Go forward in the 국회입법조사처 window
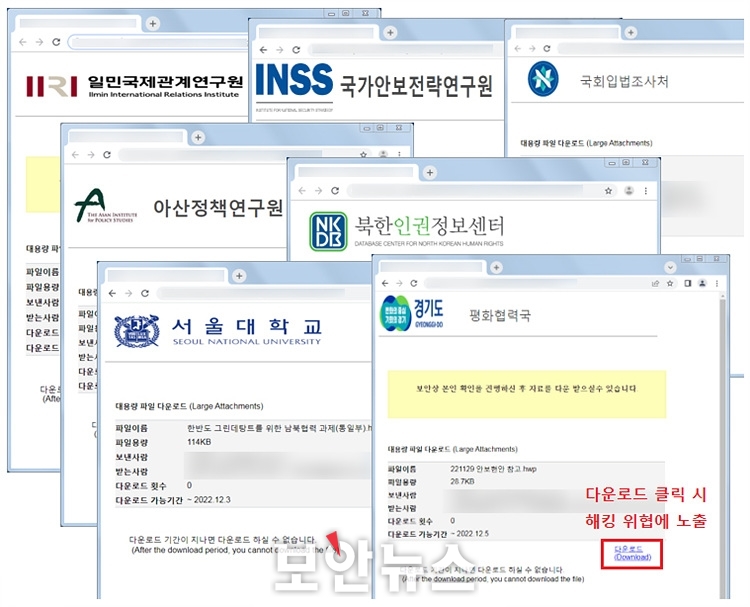The width and height of the screenshot is (750, 607). pyautogui.click(x=532, y=48)
